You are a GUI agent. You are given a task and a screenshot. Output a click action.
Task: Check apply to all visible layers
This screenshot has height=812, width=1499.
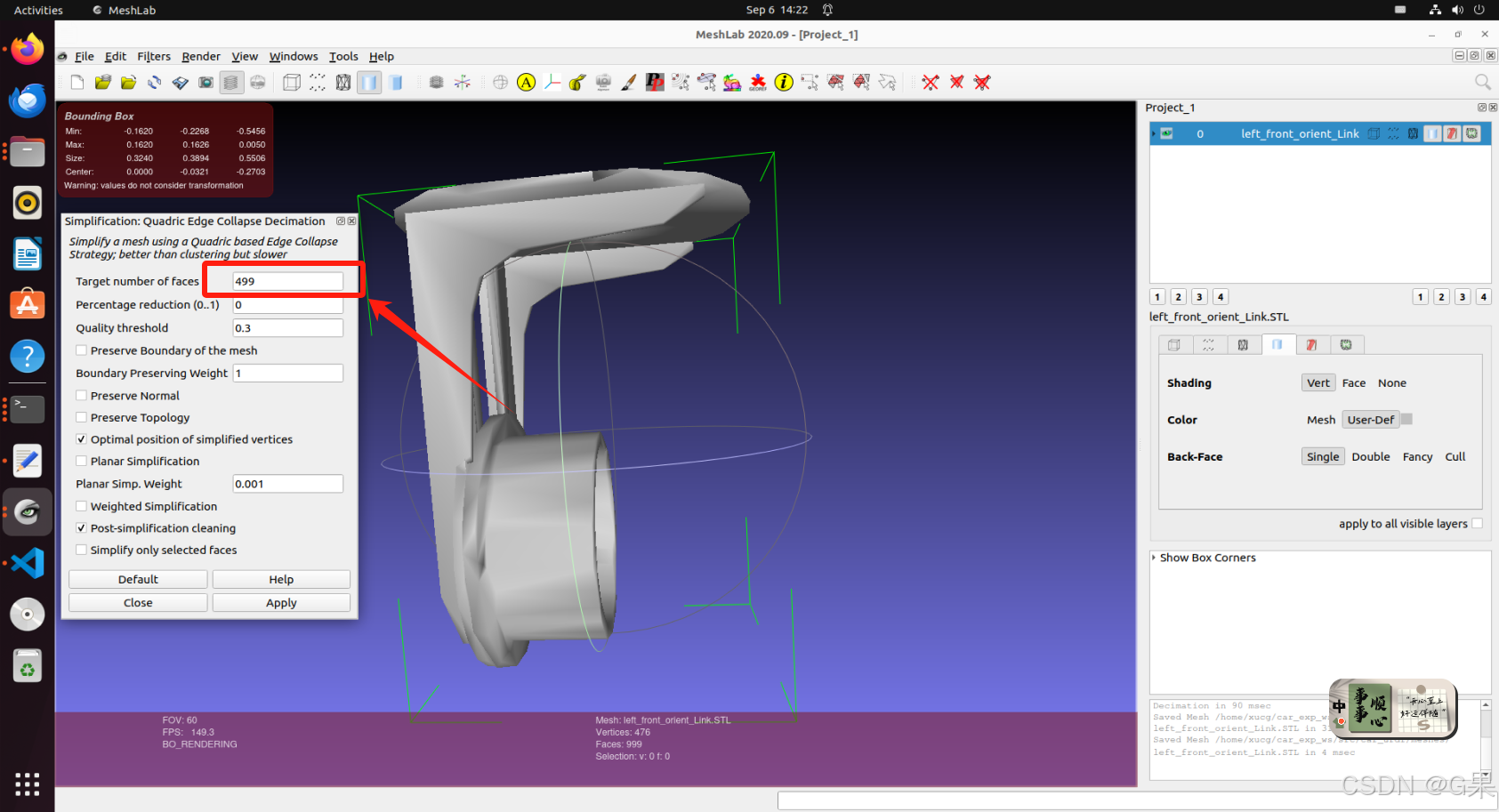pos(1478,524)
